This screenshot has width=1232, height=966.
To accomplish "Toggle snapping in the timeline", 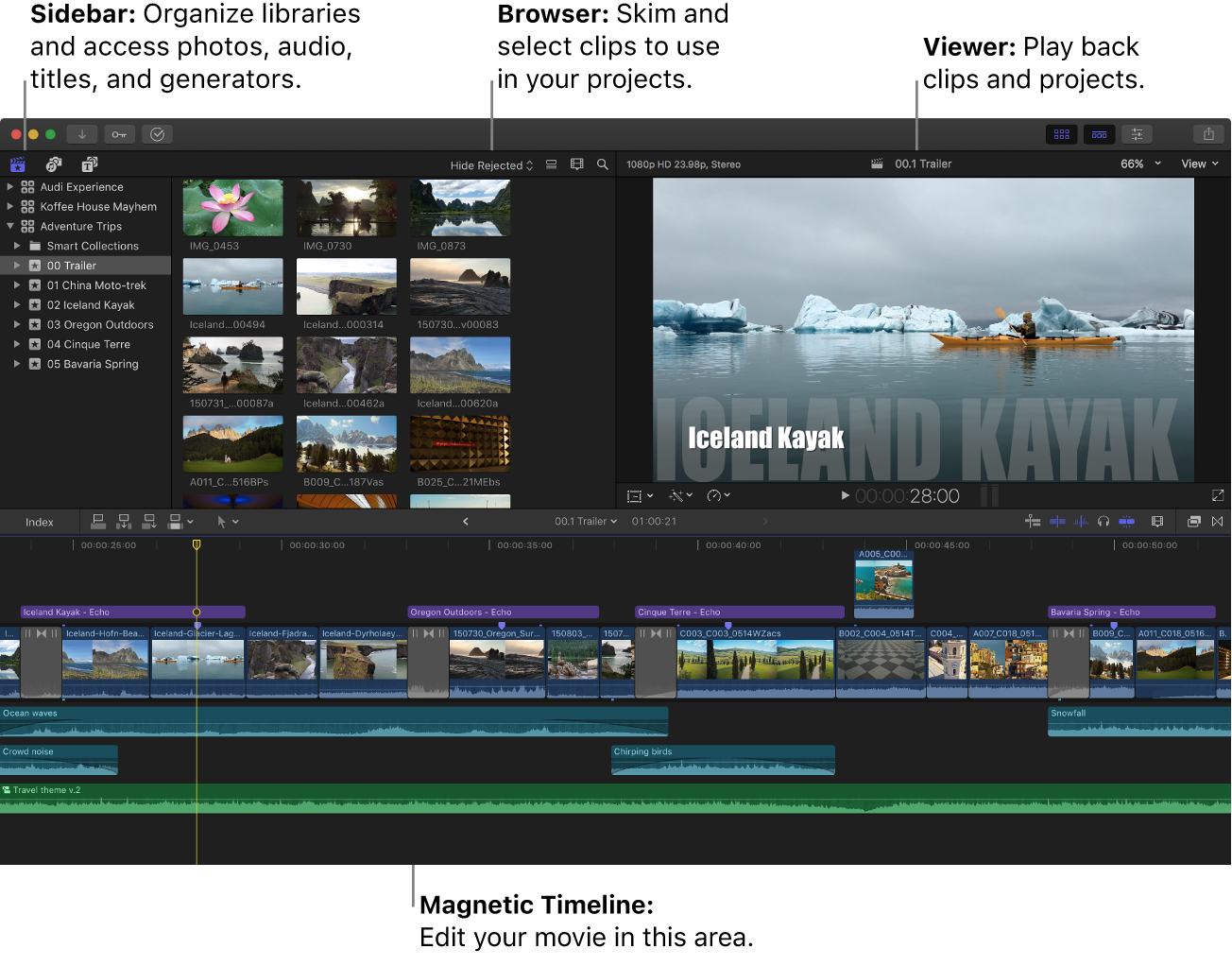I will (1127, 521).
